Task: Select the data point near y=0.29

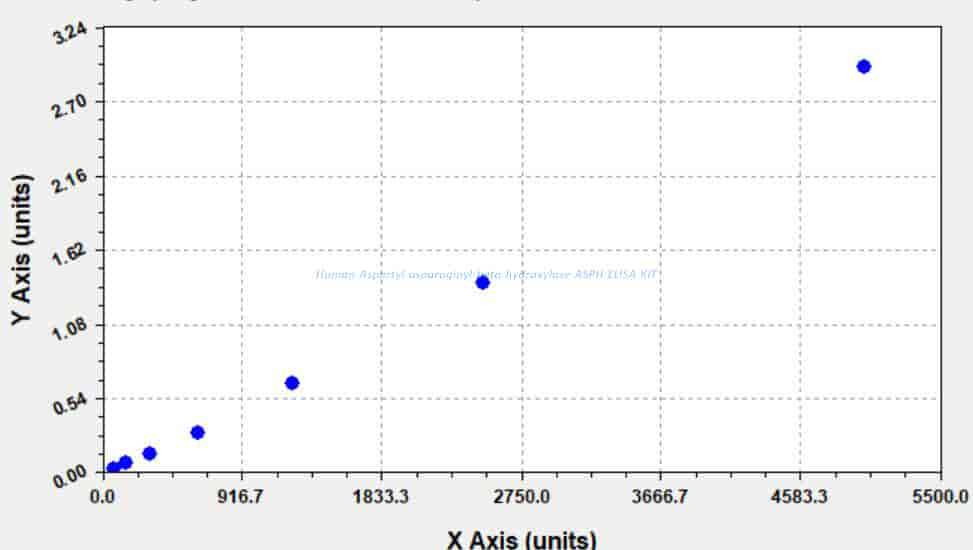Action: [x=197, y=432]
